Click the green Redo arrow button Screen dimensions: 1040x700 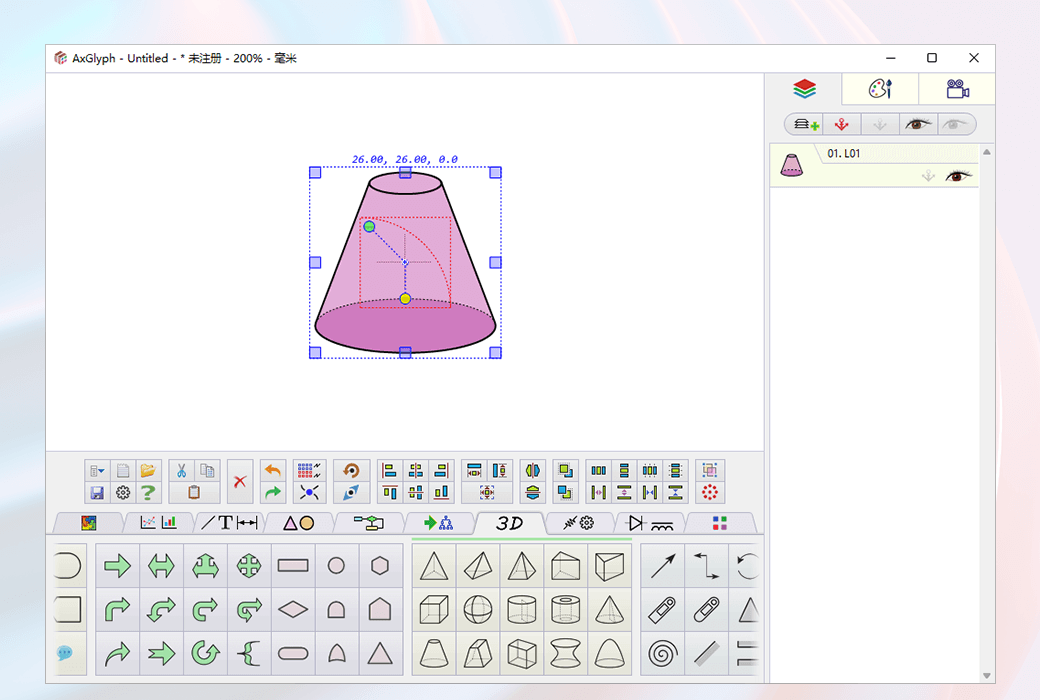point(274,492)
